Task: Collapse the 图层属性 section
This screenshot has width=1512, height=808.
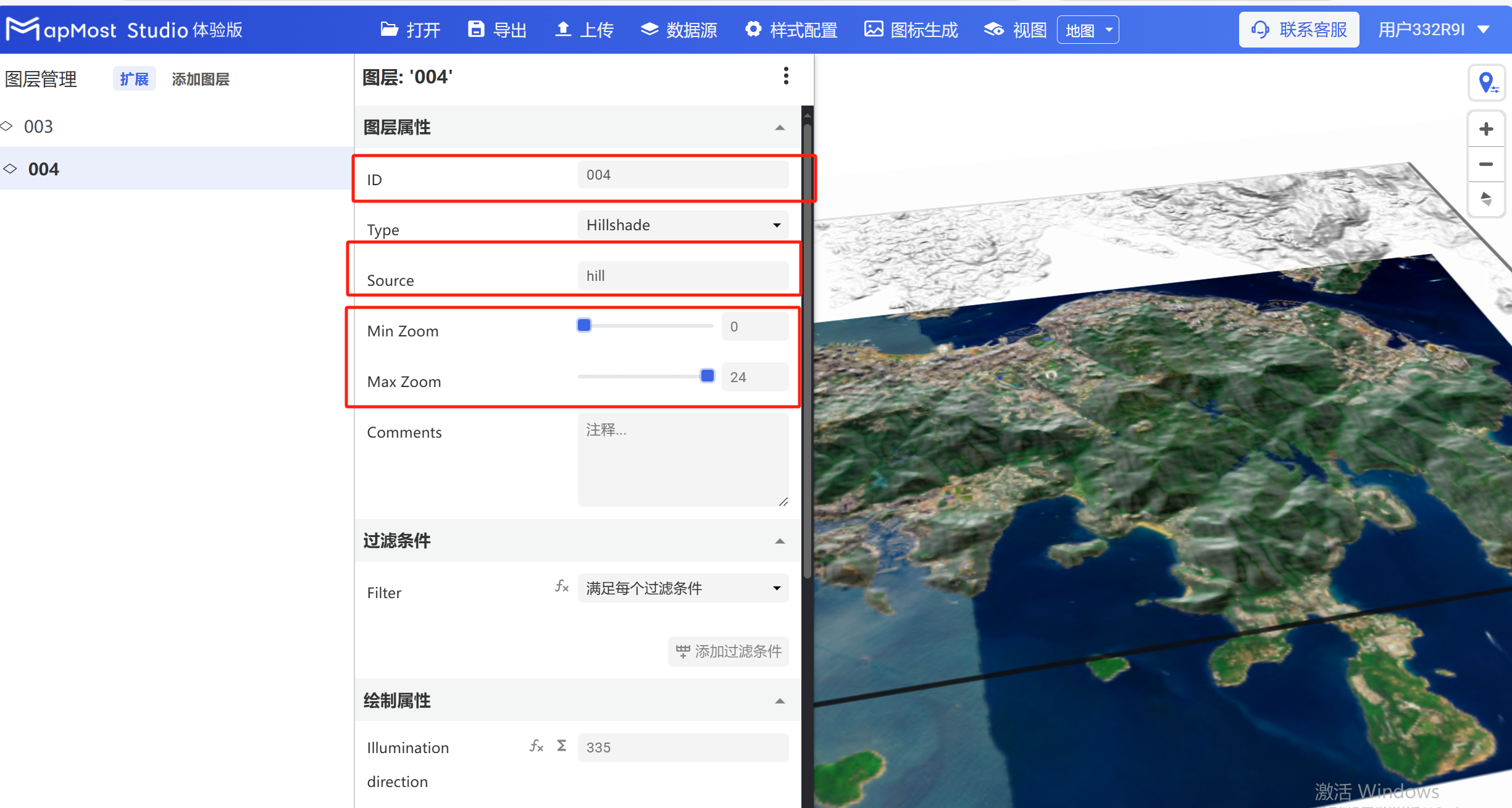Action: (780, 128)
